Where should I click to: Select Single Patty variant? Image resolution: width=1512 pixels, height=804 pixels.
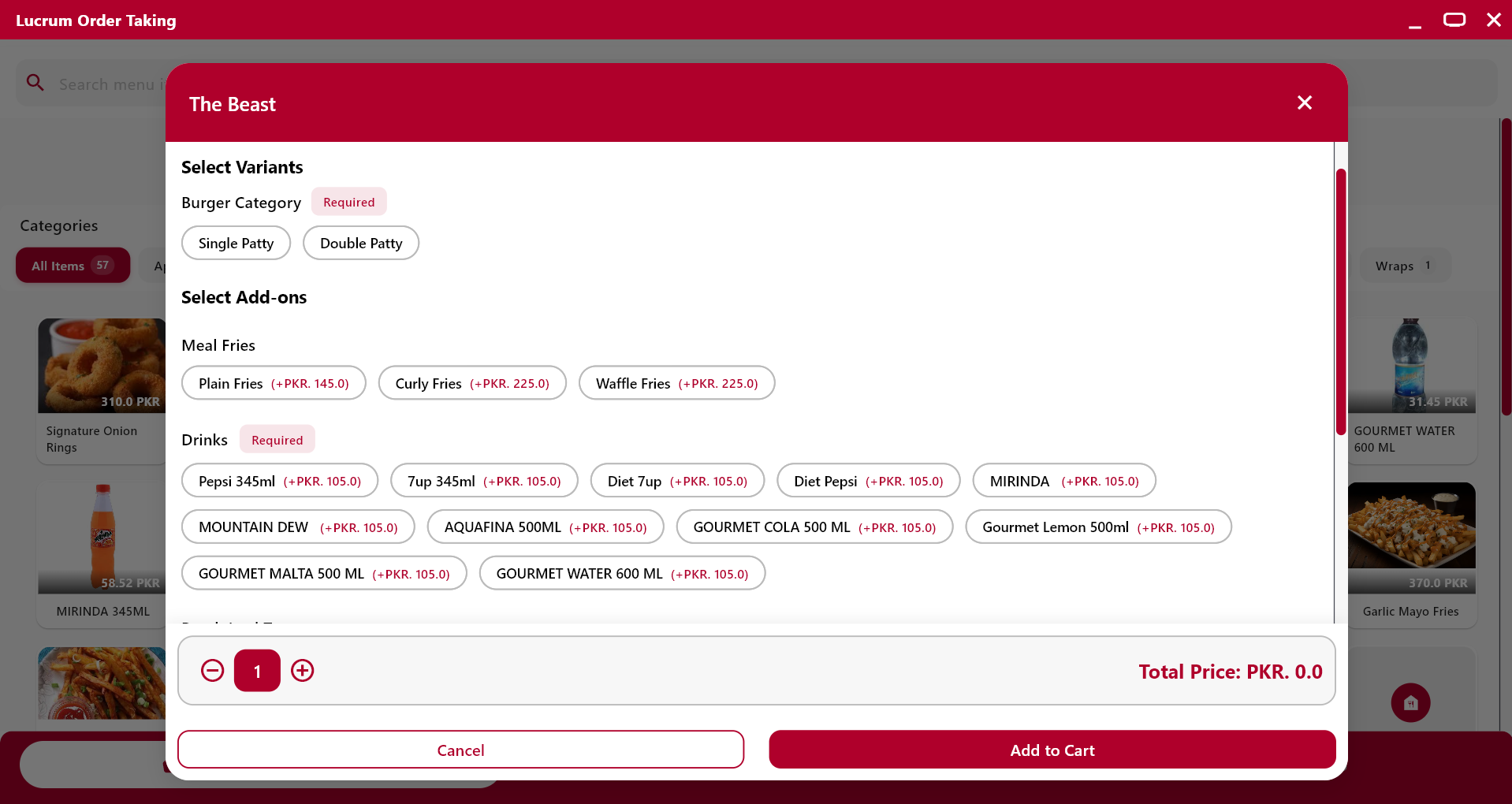[x=236, y=244]
